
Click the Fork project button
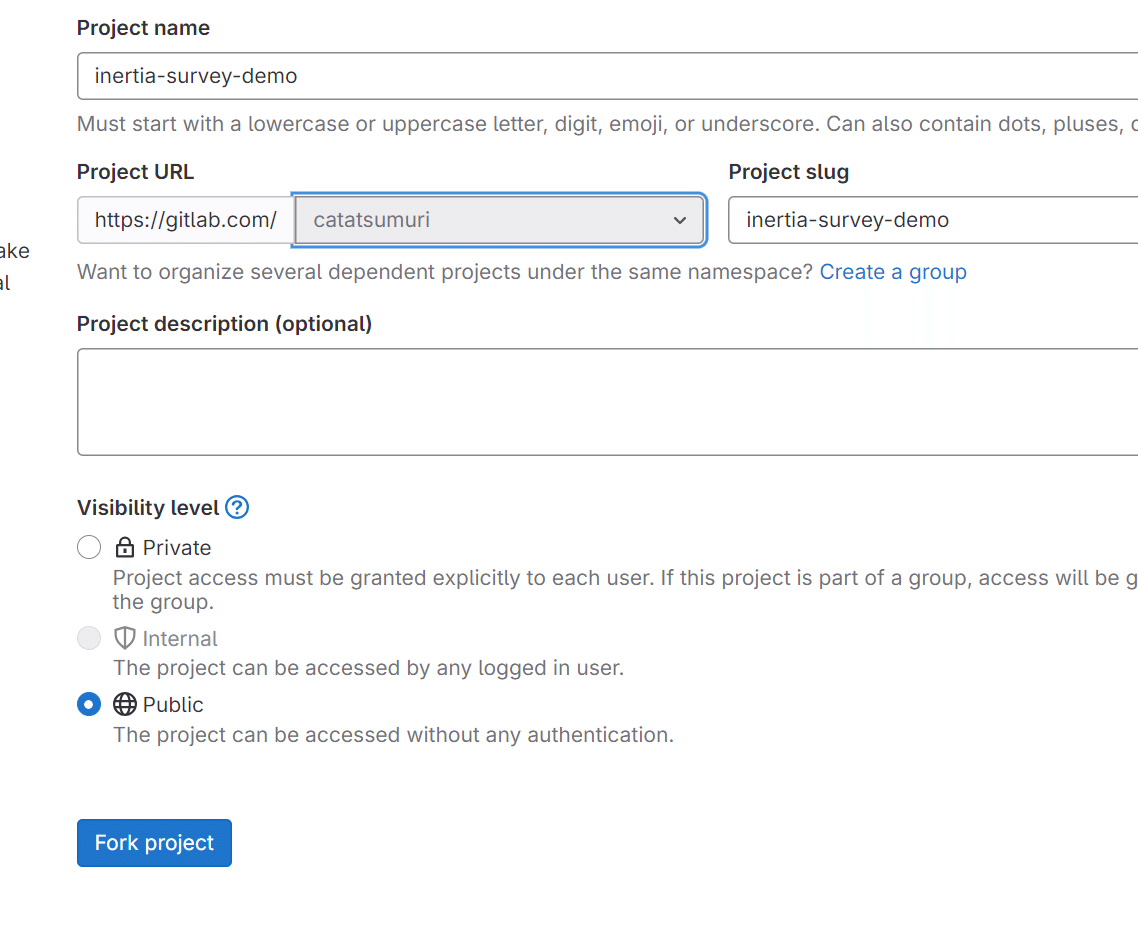click(155, 842)
